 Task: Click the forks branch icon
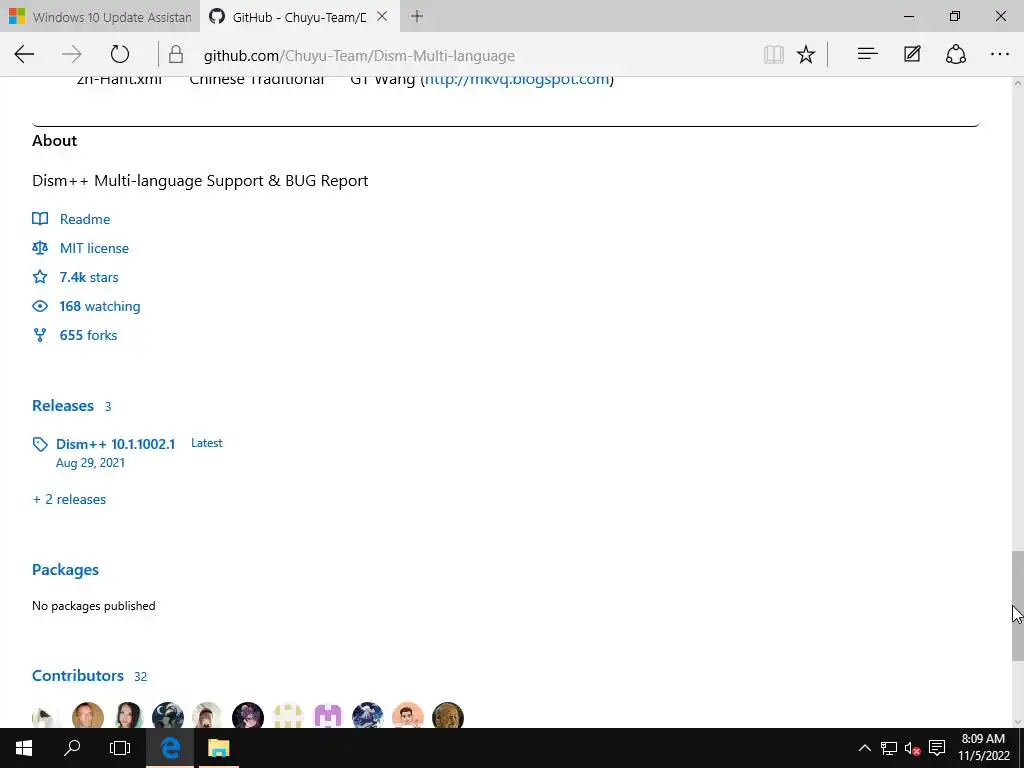(40, 335)
